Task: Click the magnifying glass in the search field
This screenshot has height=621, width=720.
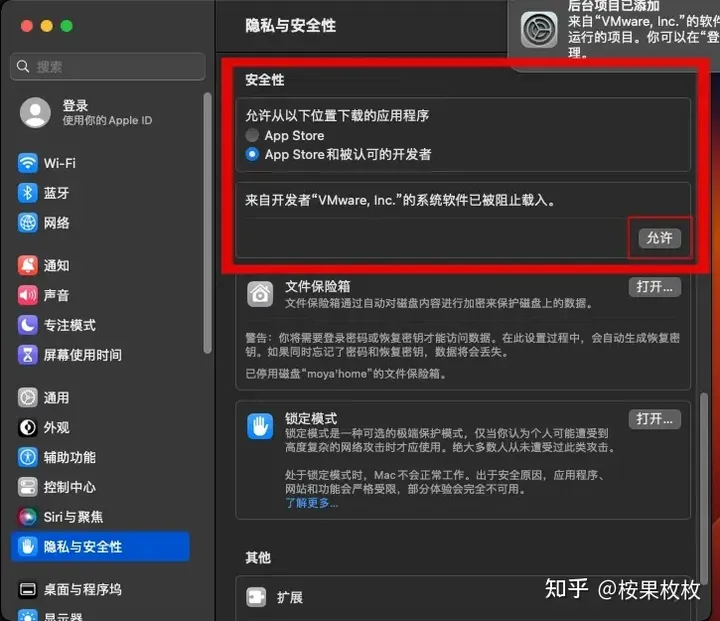Action: coord(22,67)
